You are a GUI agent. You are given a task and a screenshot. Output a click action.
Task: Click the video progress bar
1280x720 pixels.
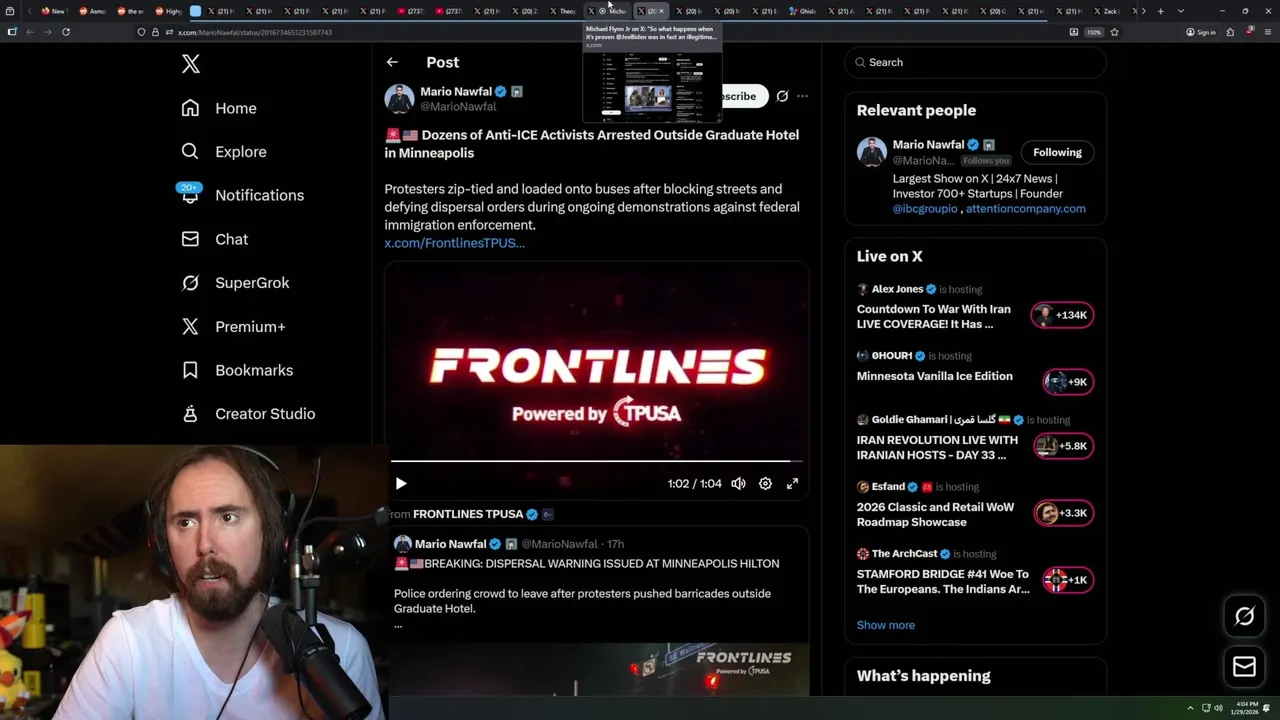click(x=596, y=461)
